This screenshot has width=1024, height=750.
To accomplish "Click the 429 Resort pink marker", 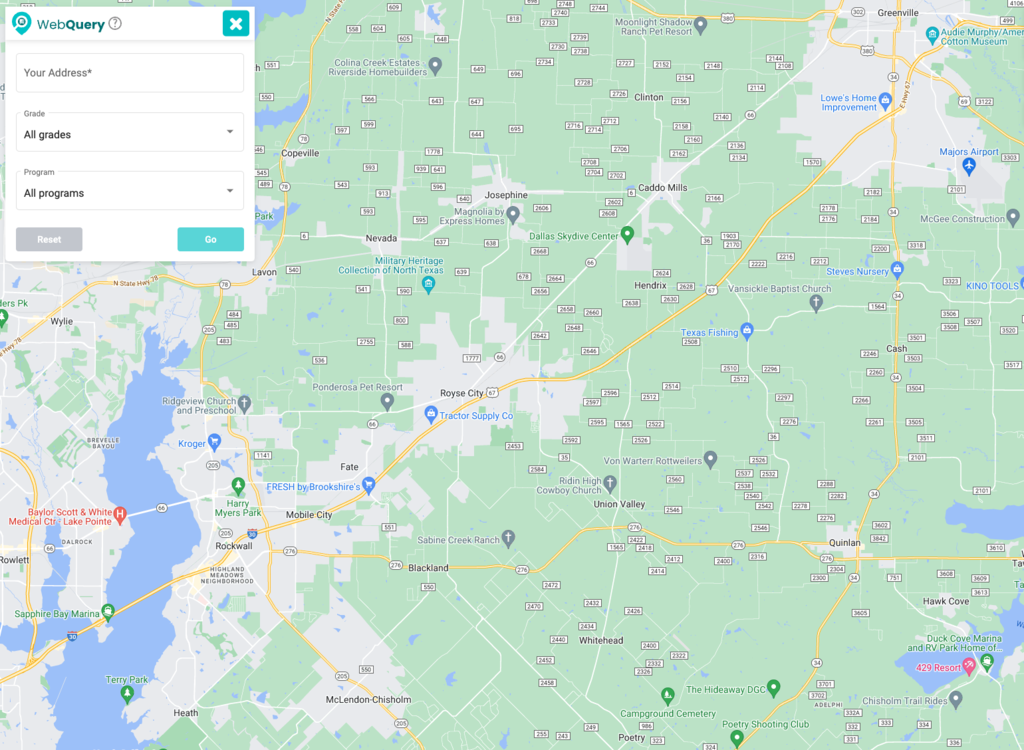I will point(968,665).
